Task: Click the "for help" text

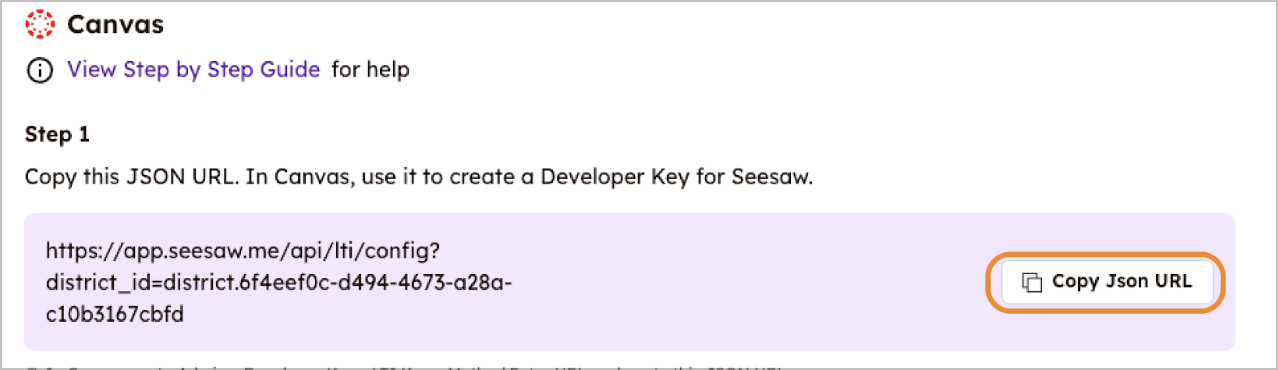Action: tap(371, 70)
